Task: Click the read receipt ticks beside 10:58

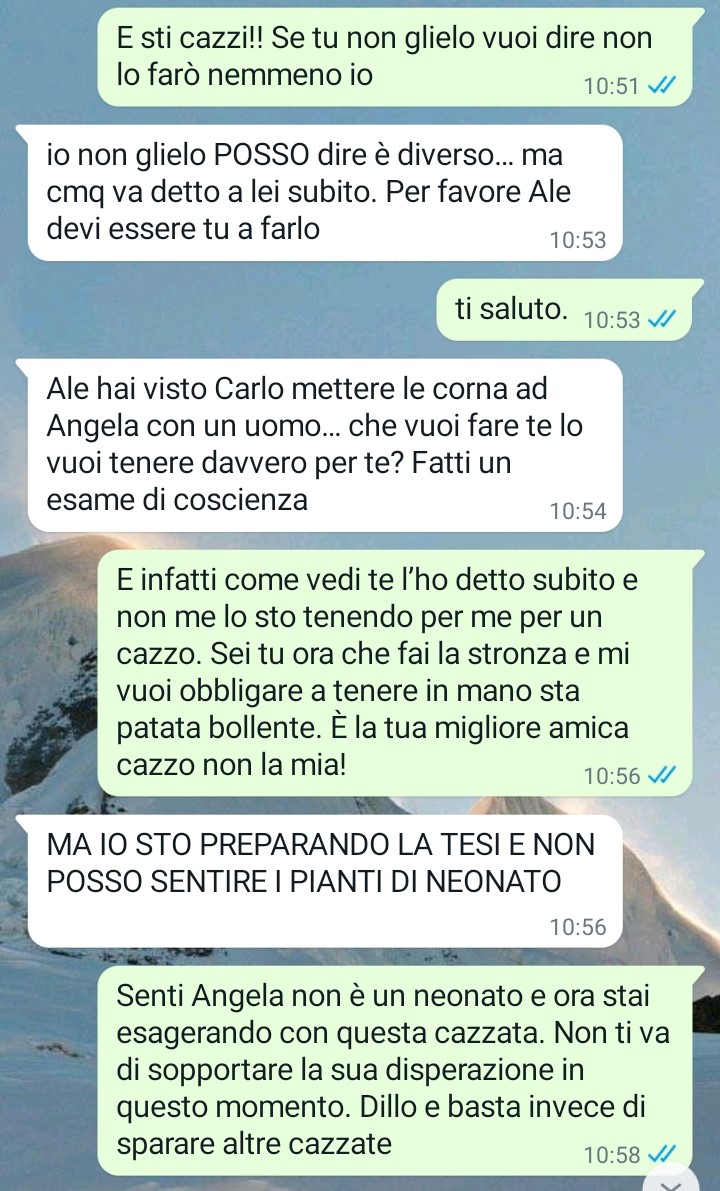Action: [x=662, y=1155]
